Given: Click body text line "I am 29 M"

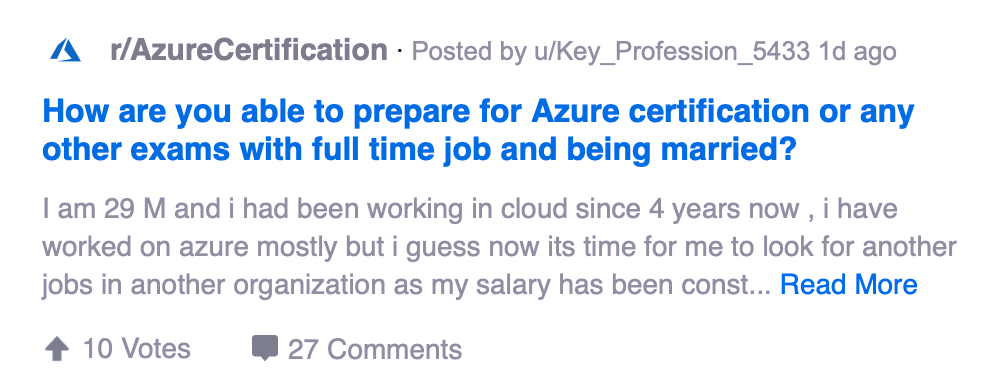Looking at the screenshot, I should (470, 209).
